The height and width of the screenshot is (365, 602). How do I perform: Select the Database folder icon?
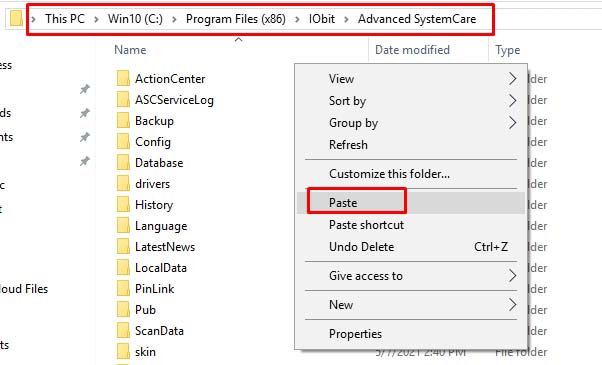123,162
